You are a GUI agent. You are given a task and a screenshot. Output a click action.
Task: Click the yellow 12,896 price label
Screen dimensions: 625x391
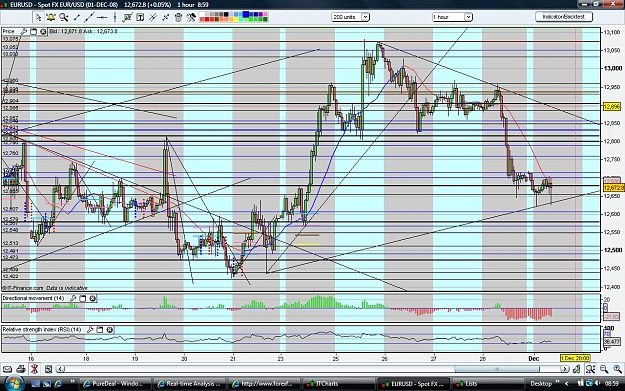pos(611,106)
